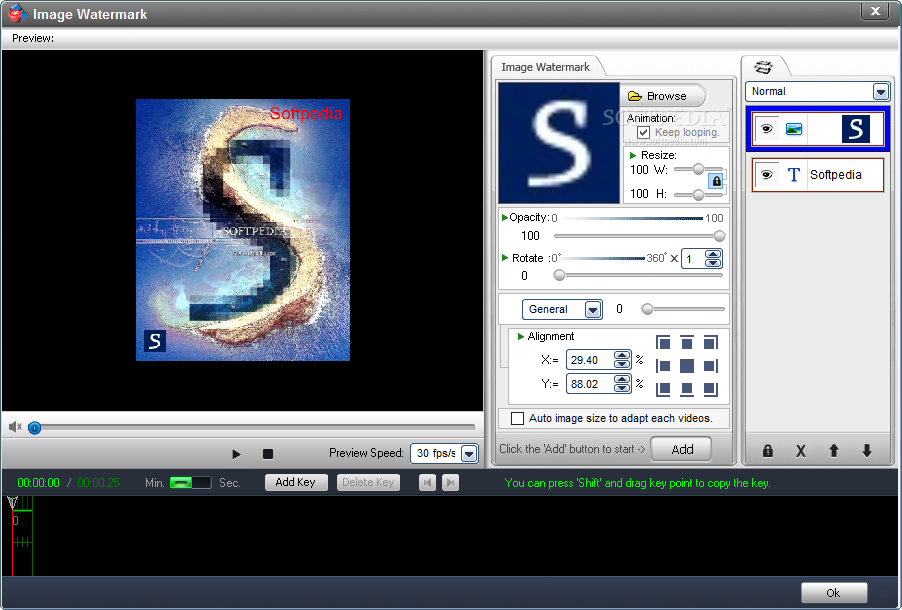Click the text layer T icon

coord(794,174)
